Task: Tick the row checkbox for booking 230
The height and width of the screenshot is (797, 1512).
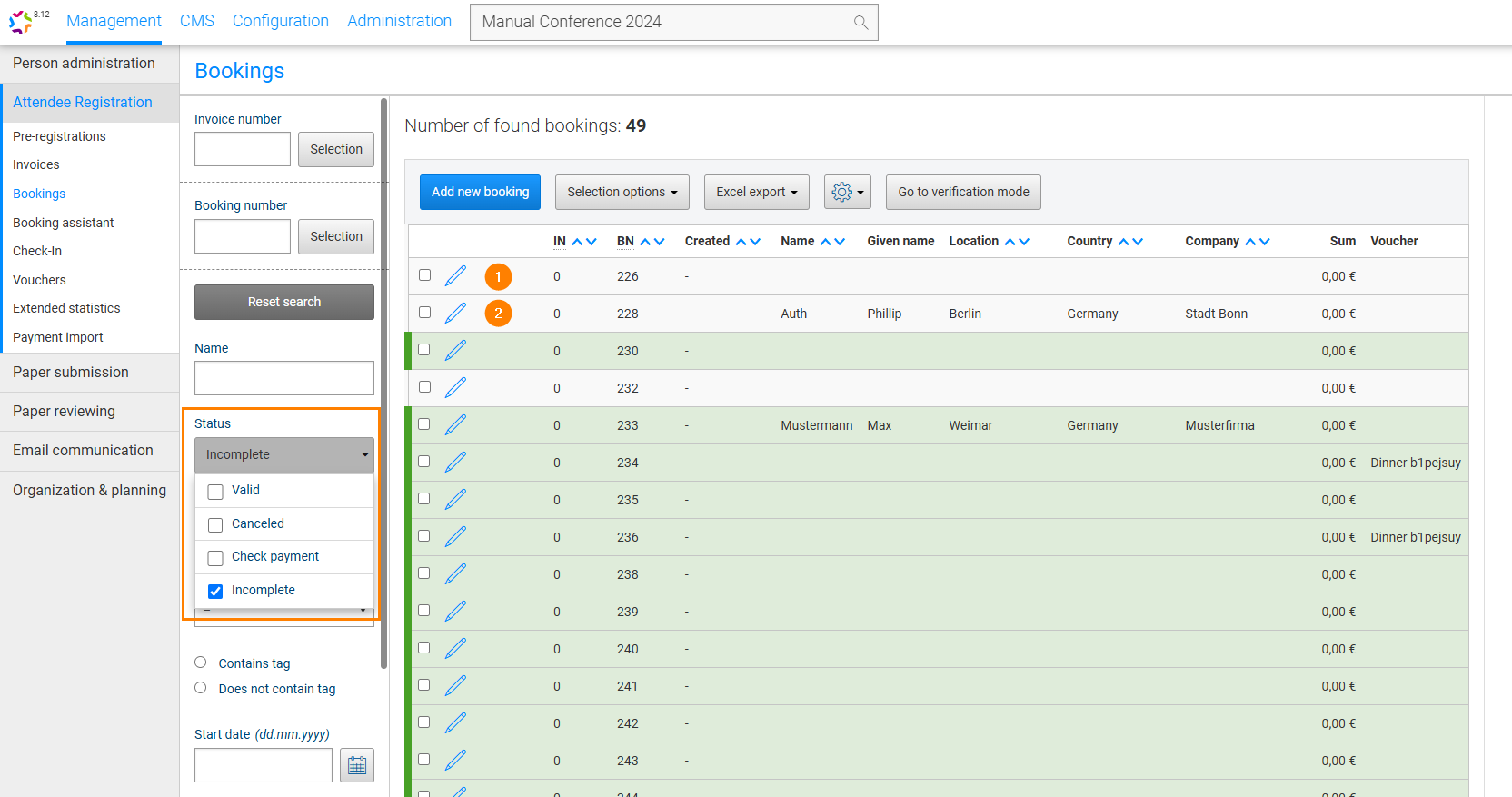Action: [424, 350]
